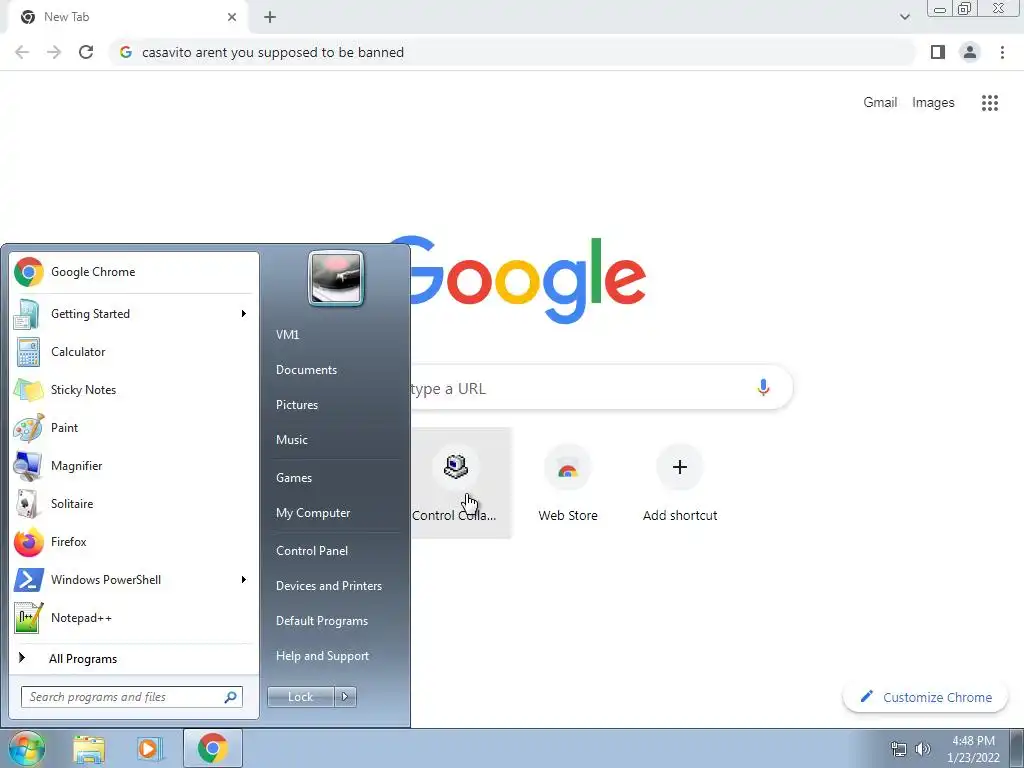
Task: Open Windows Explorer from the taskbar
Action: 89,749
